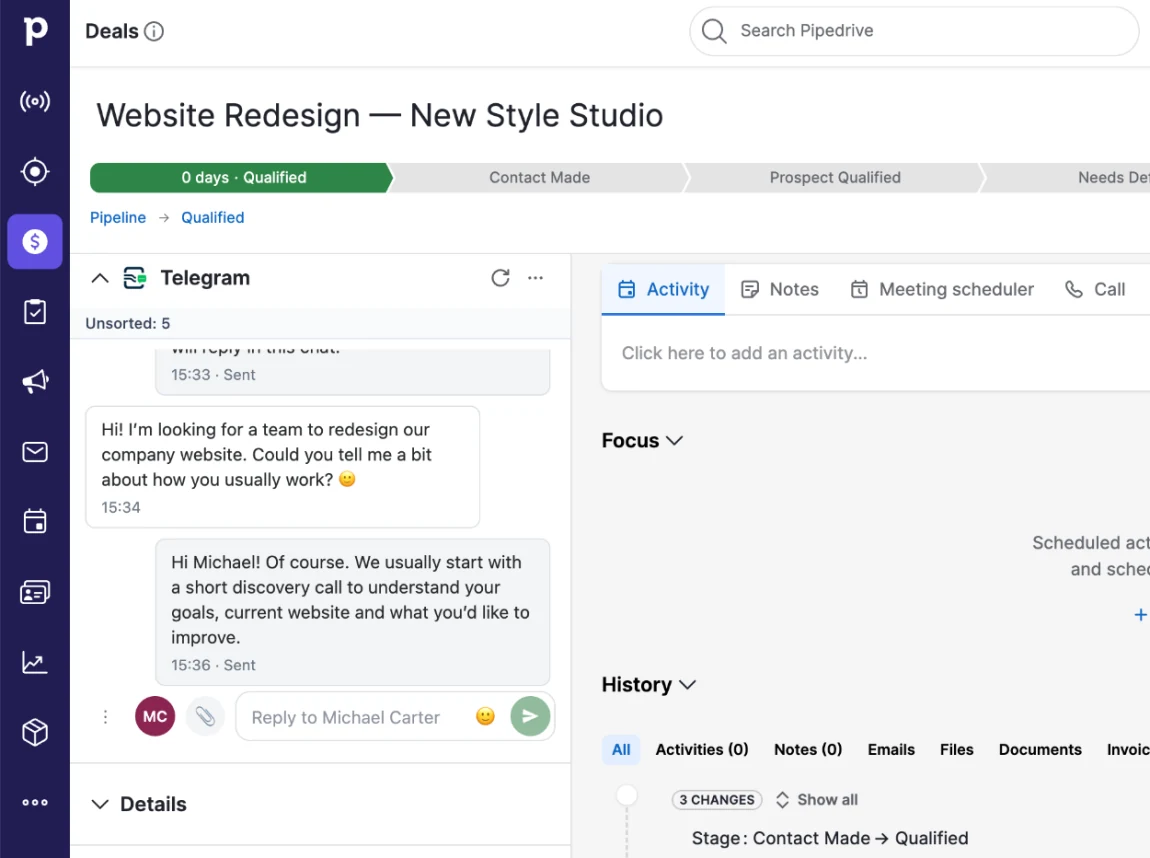The image size is (1150, 858).
Task: Select the Qualified pipeline stage
Action: pyautogui.click(x=242, y=177)
